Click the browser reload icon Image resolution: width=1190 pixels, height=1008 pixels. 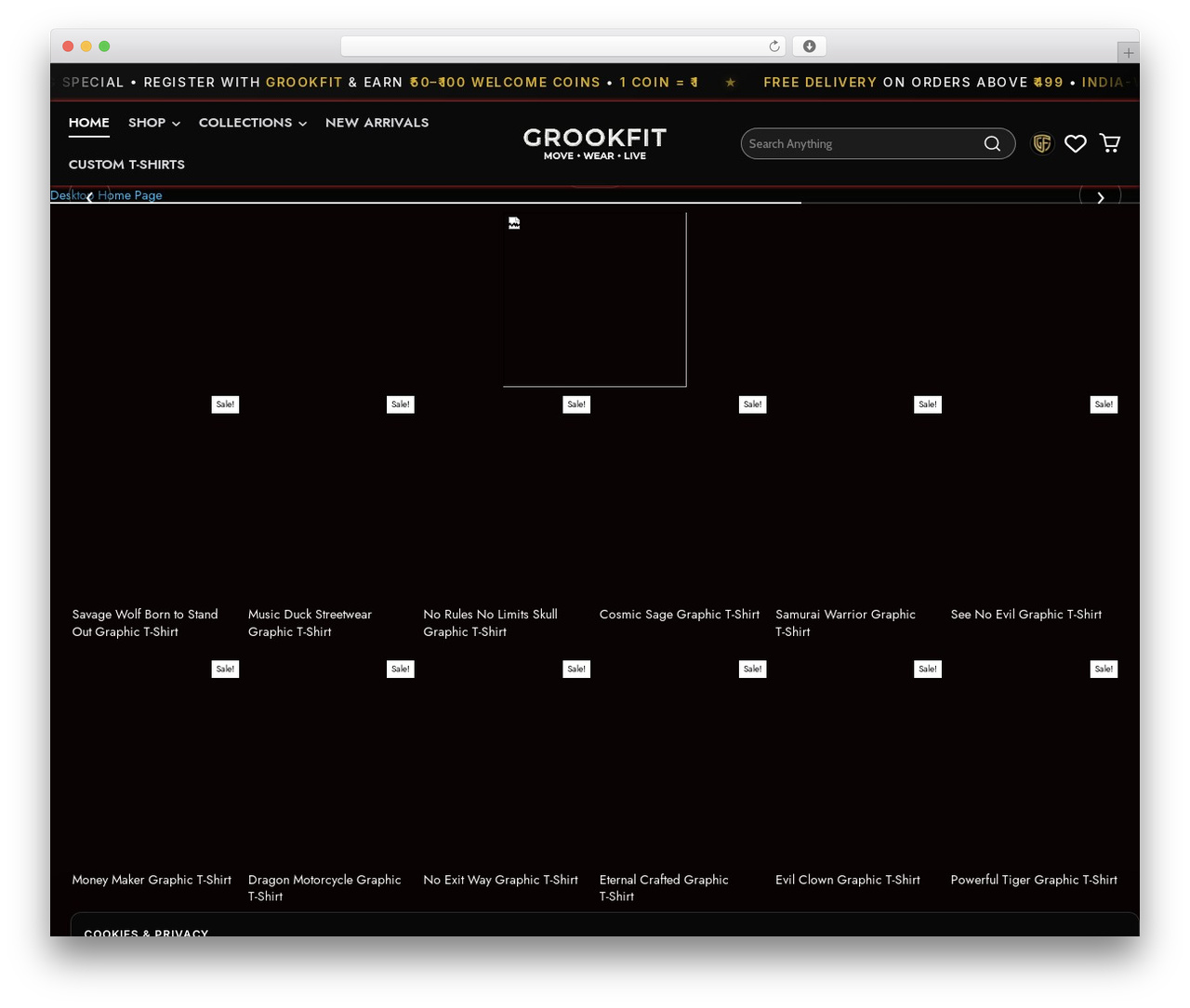(x=774, y=46)
